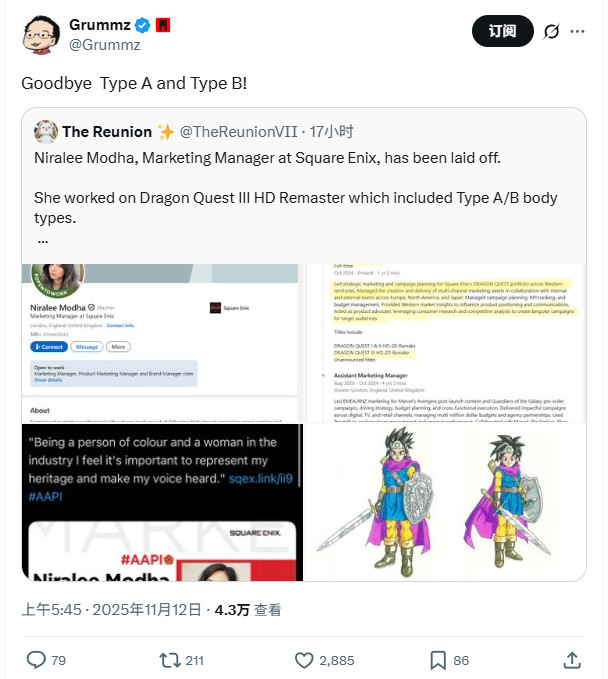Click the share upload icon
Viewport: 608px width, 679px height.
pos(572,660)
